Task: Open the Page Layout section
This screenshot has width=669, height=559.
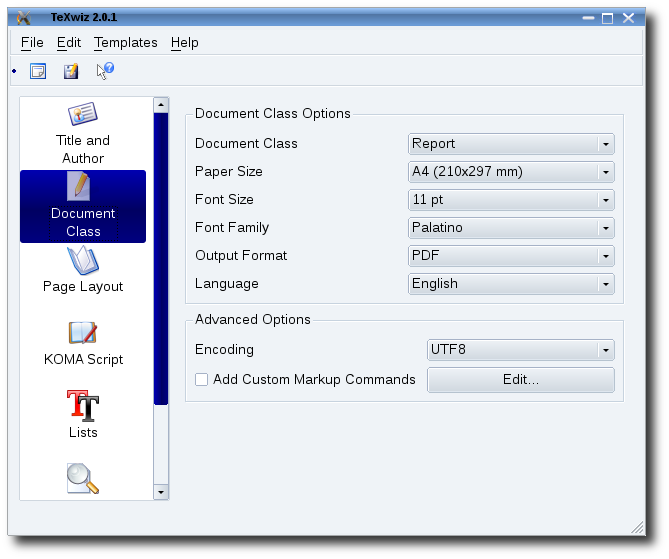Action: (x=83, y=271)
